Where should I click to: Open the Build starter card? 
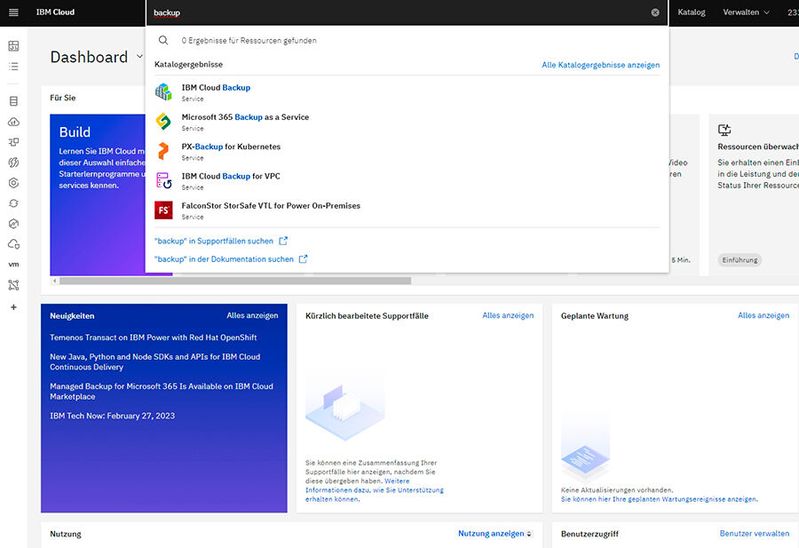tap(97, 195)
